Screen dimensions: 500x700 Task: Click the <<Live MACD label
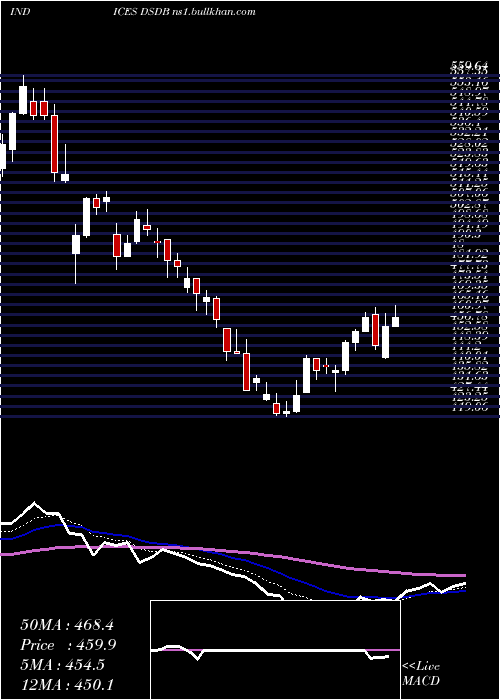421,674
